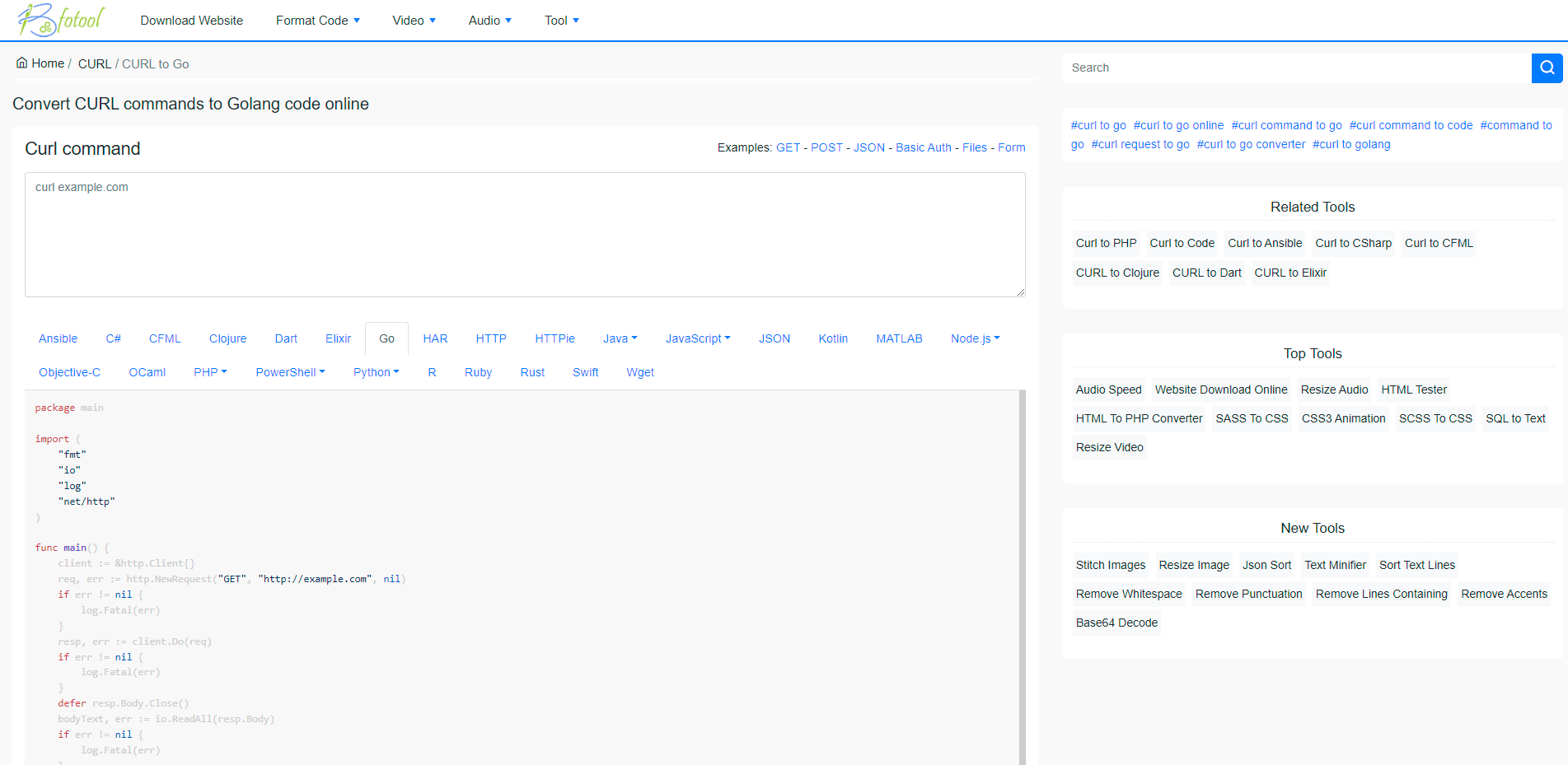The height and width of the screenshot is (765, 1568).
Task: Open the Curl to PHP related tool
Action: [x=1106, y=243]
